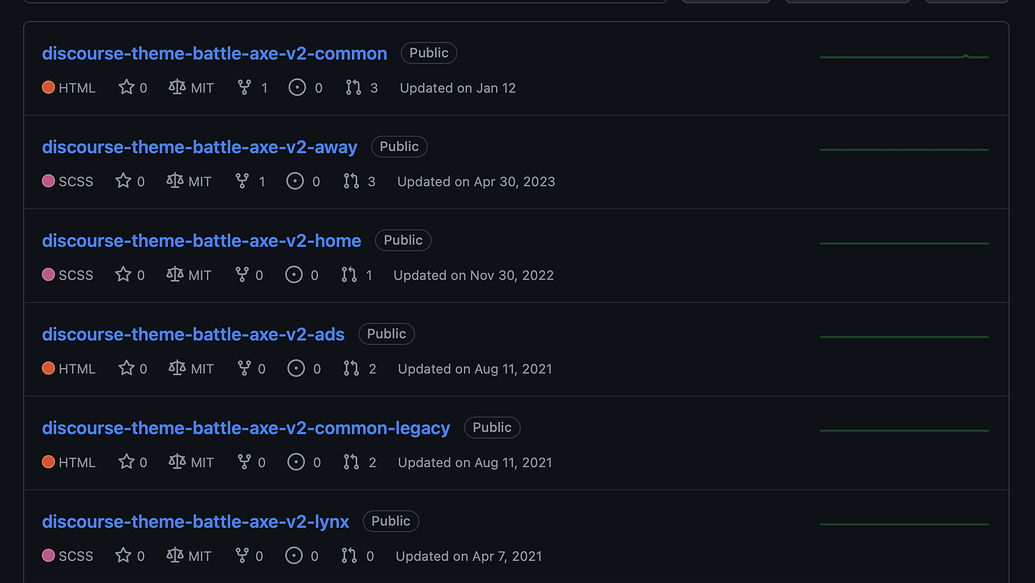1035x583 pixels.
Task: Open discourse-theme-battle-axe-v2-common repository link
Action: (214, 53)
